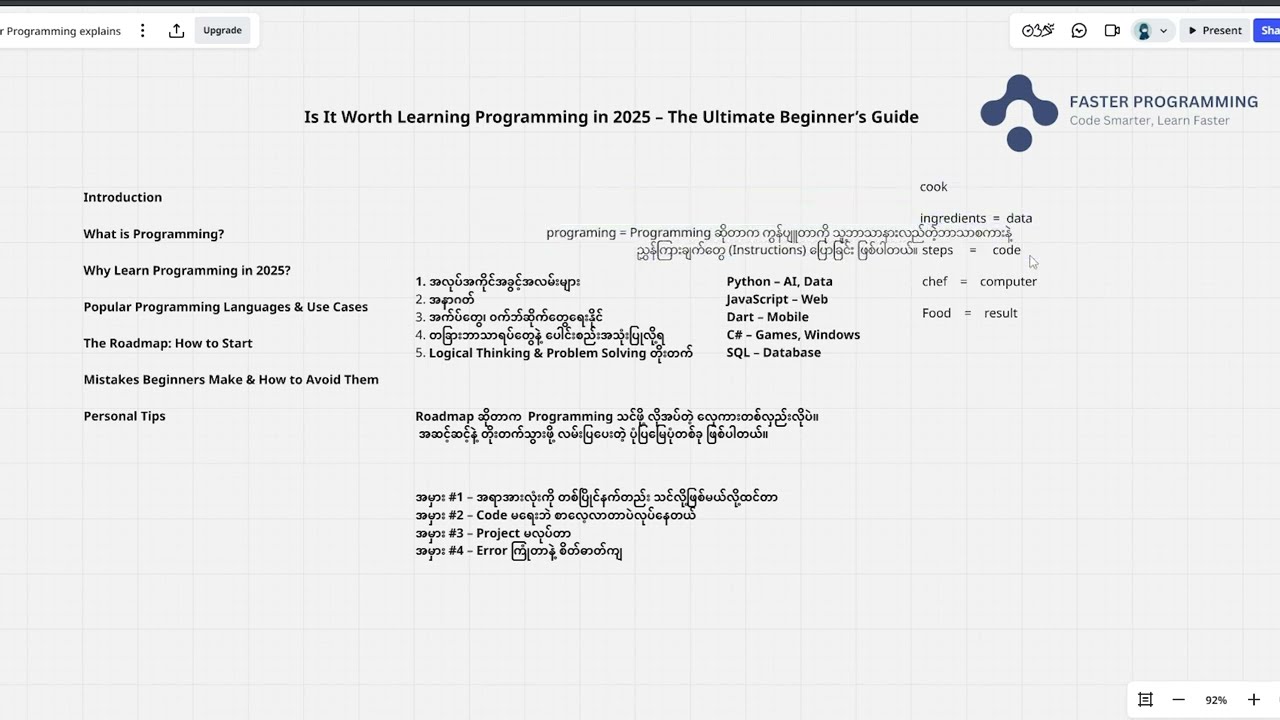Click the '#4 – Error' mistake line

[x=519, y=551]
